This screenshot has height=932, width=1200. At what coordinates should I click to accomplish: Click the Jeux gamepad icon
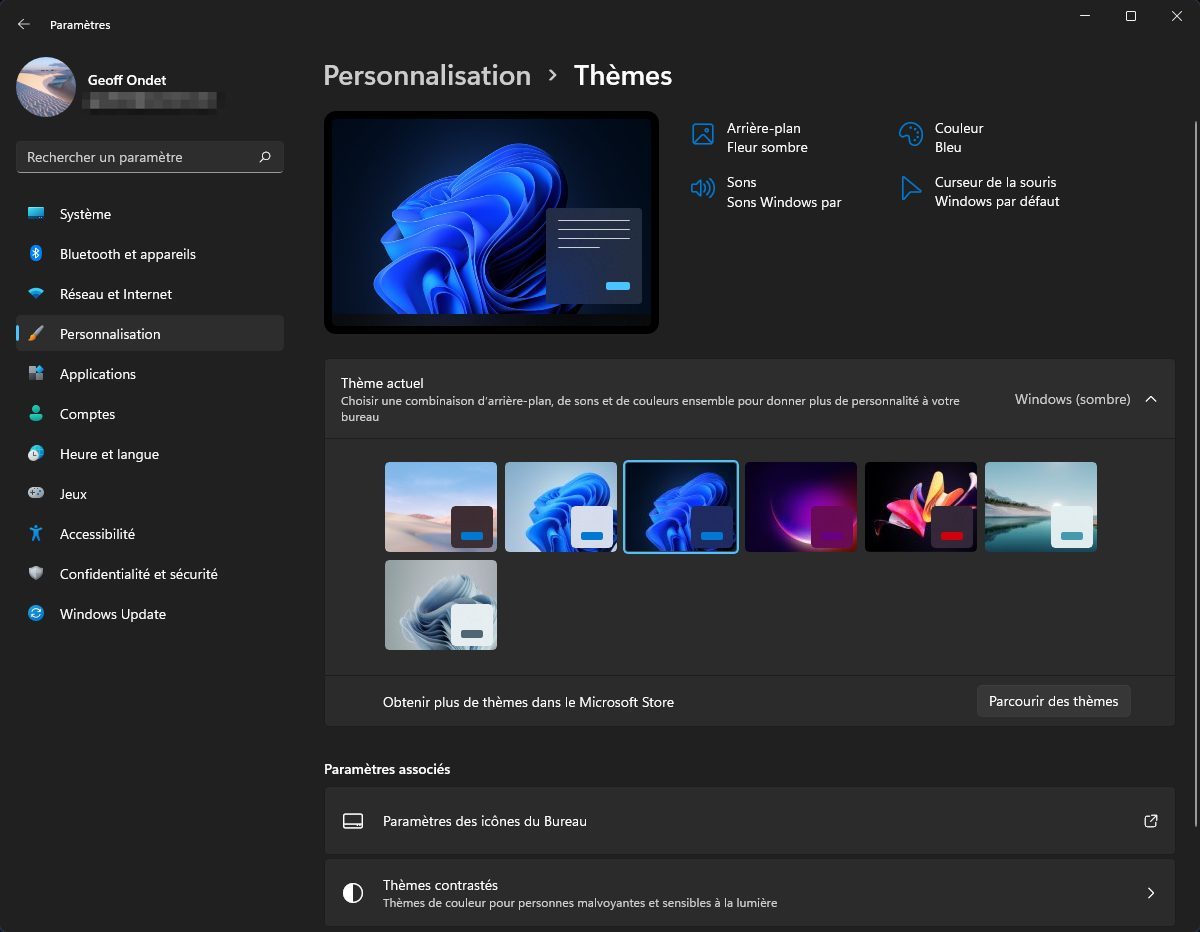coord(36,494)
